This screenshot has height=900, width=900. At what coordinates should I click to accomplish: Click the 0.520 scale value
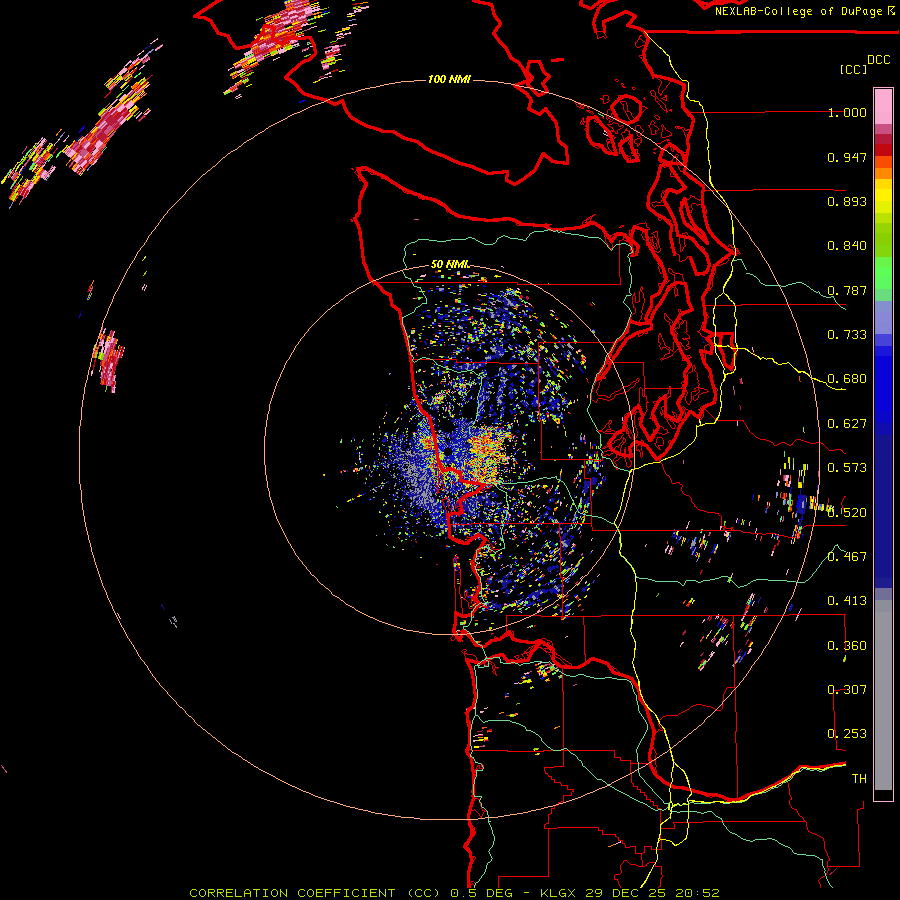pyautogui.click(x=847, y=513)
